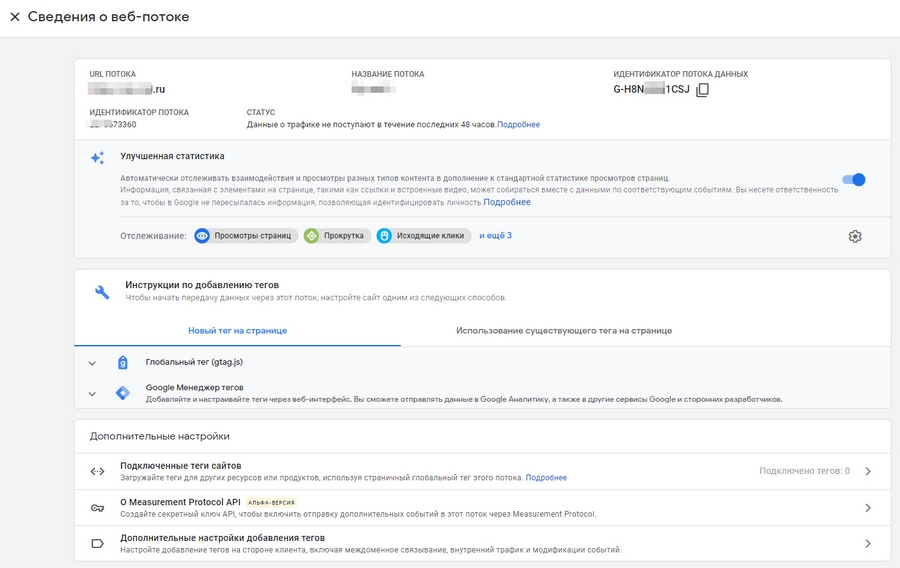Open Глобальный тег (gtag.js) row title

[194, 362]
